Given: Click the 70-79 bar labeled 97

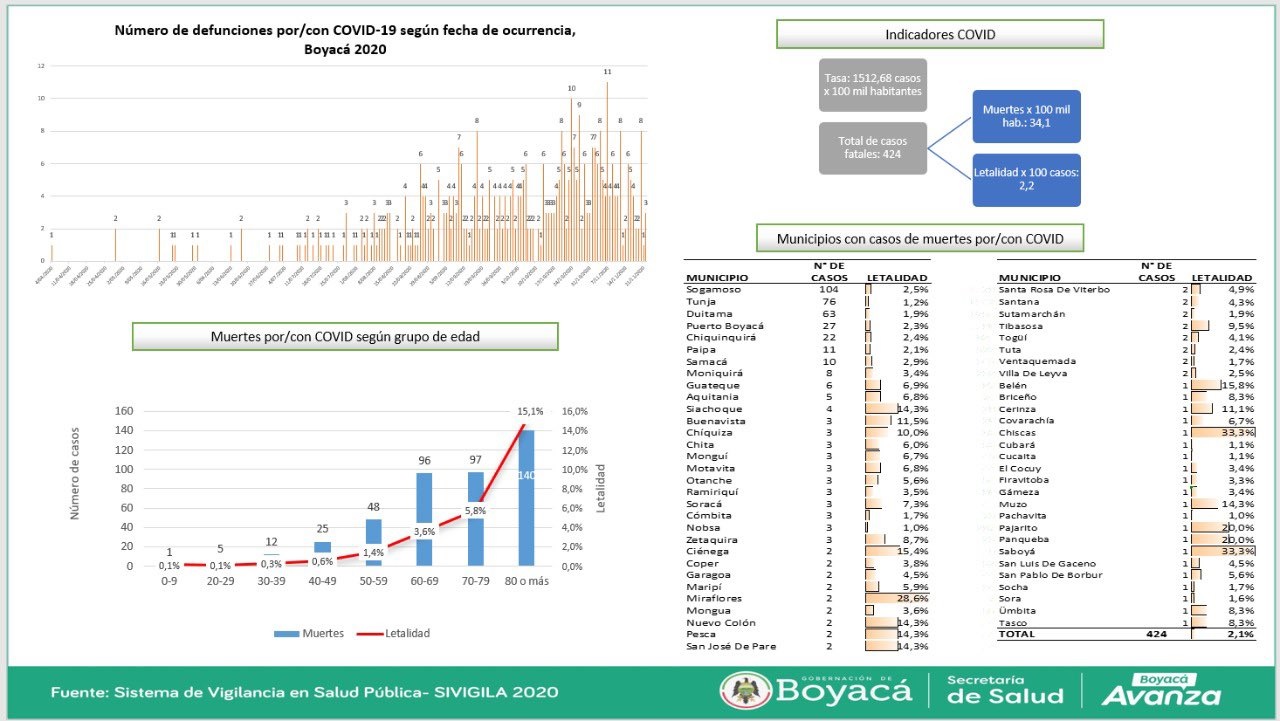Looking at the screenshot, I should click(x=475, y=519).
